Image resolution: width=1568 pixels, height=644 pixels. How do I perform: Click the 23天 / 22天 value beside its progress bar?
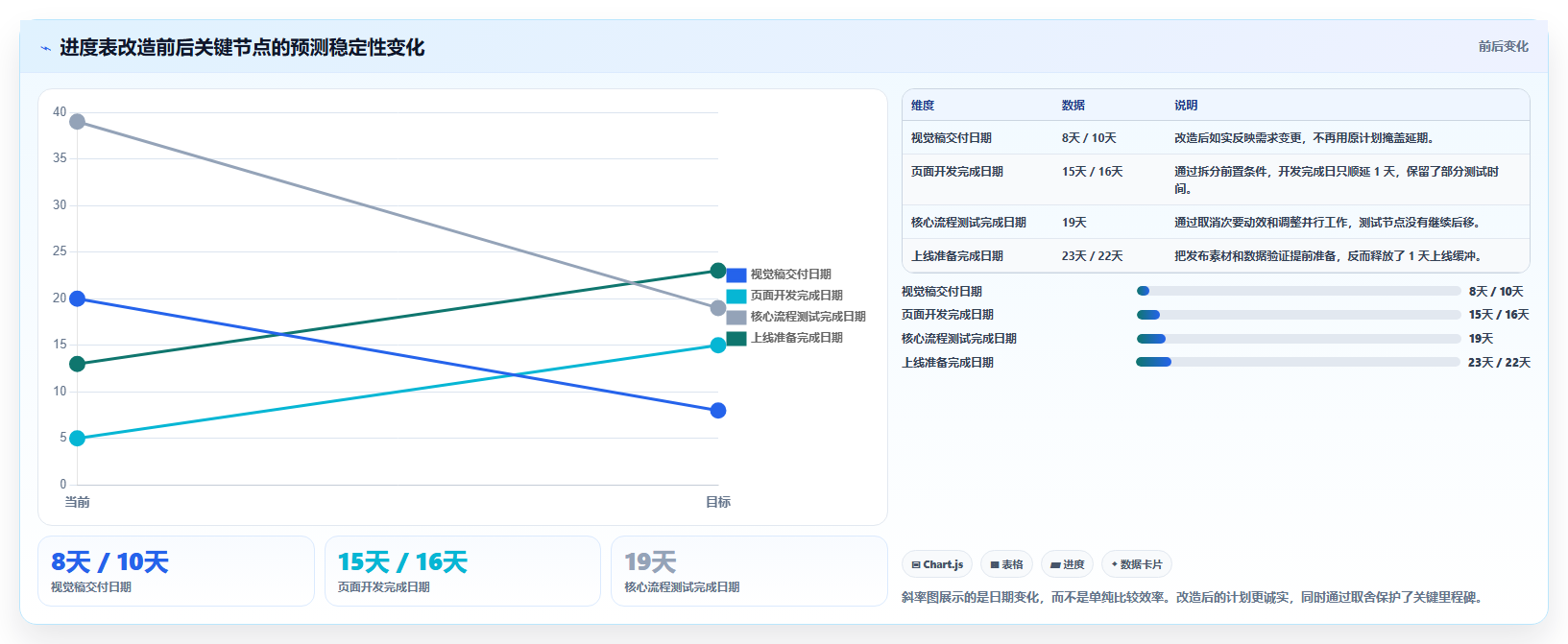click(1499, 363)
